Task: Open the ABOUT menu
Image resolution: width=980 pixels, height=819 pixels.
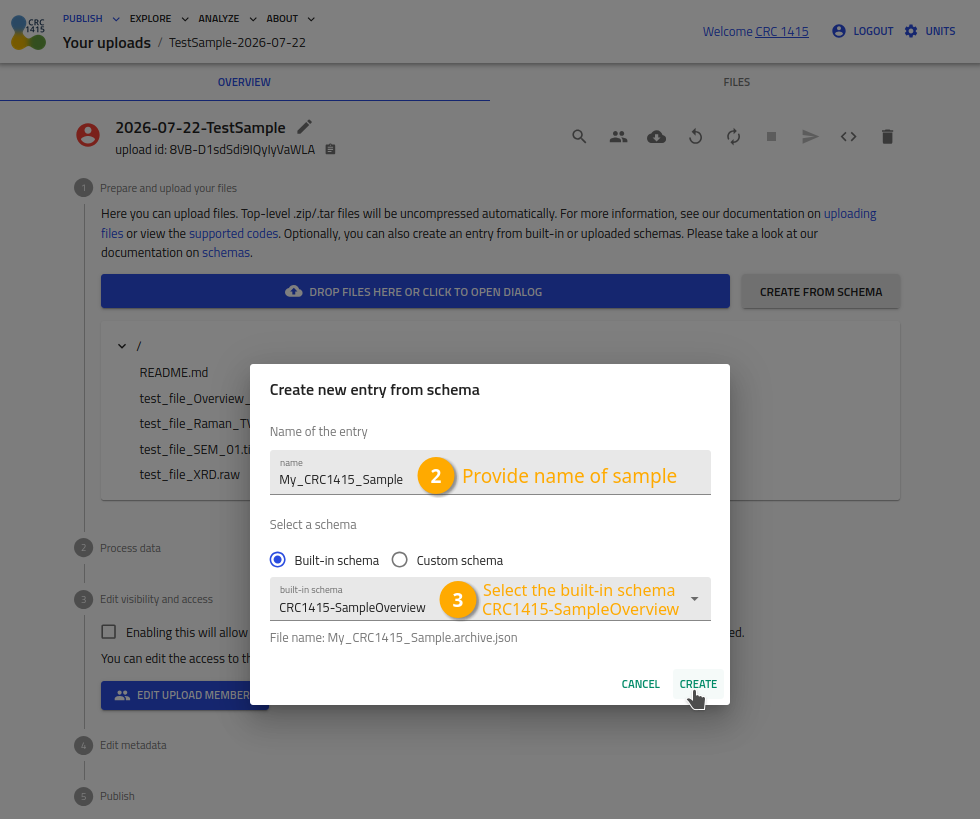Action: [x=290, y=19]
